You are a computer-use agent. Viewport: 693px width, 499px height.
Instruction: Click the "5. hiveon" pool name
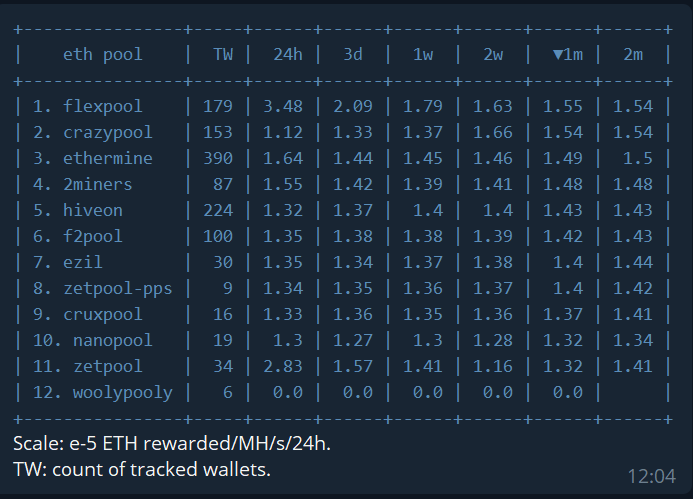click(78, 210)
